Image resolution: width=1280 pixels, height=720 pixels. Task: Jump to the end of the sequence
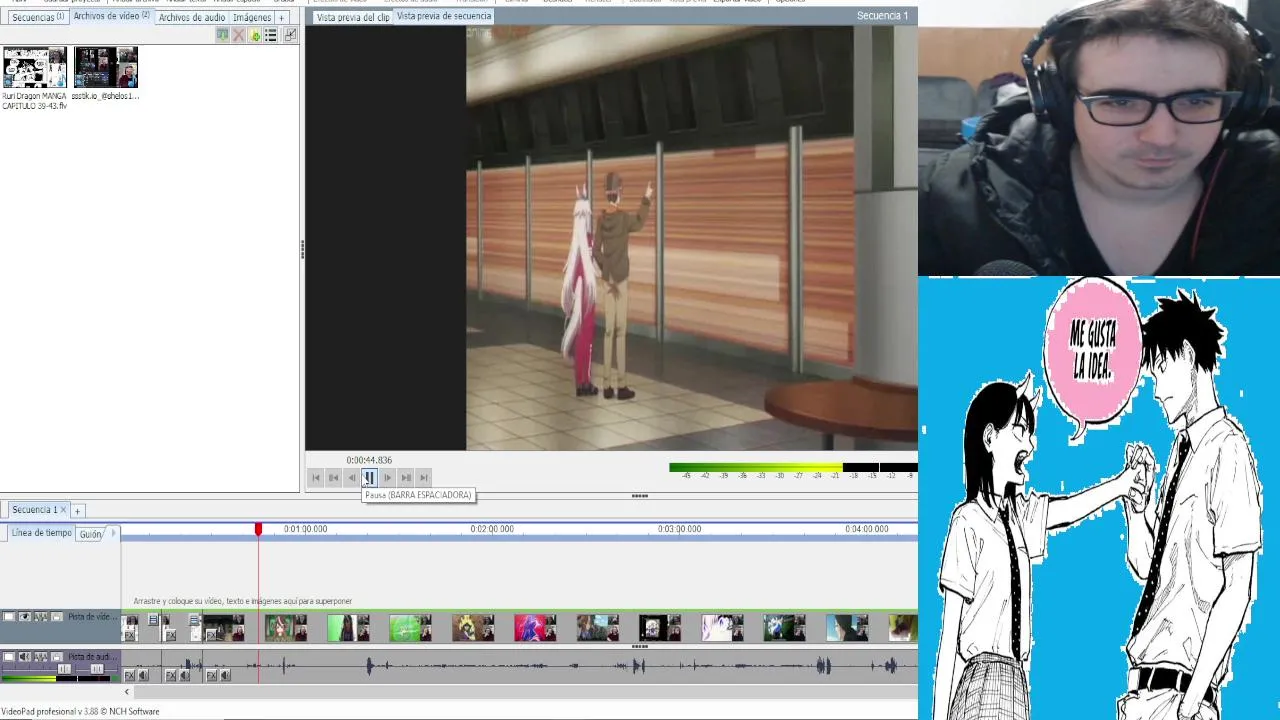[424, 478]
